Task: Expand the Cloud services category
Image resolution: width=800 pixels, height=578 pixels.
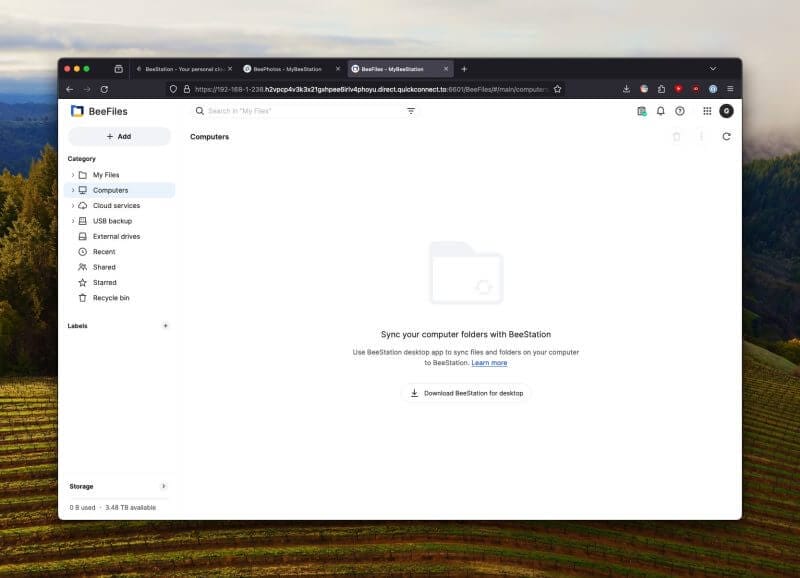Action: click(x=70, y=205)
